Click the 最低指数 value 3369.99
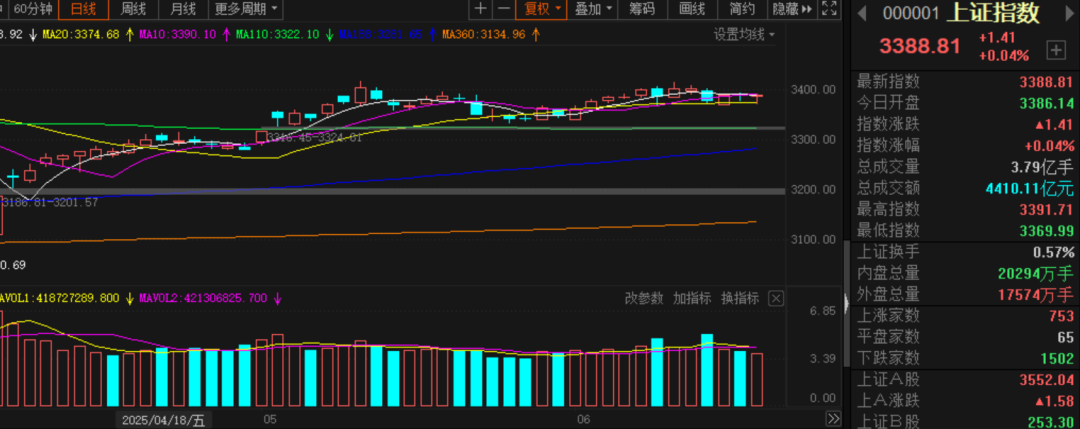The image size is (1080, 429). click(x=1046, y=230)
